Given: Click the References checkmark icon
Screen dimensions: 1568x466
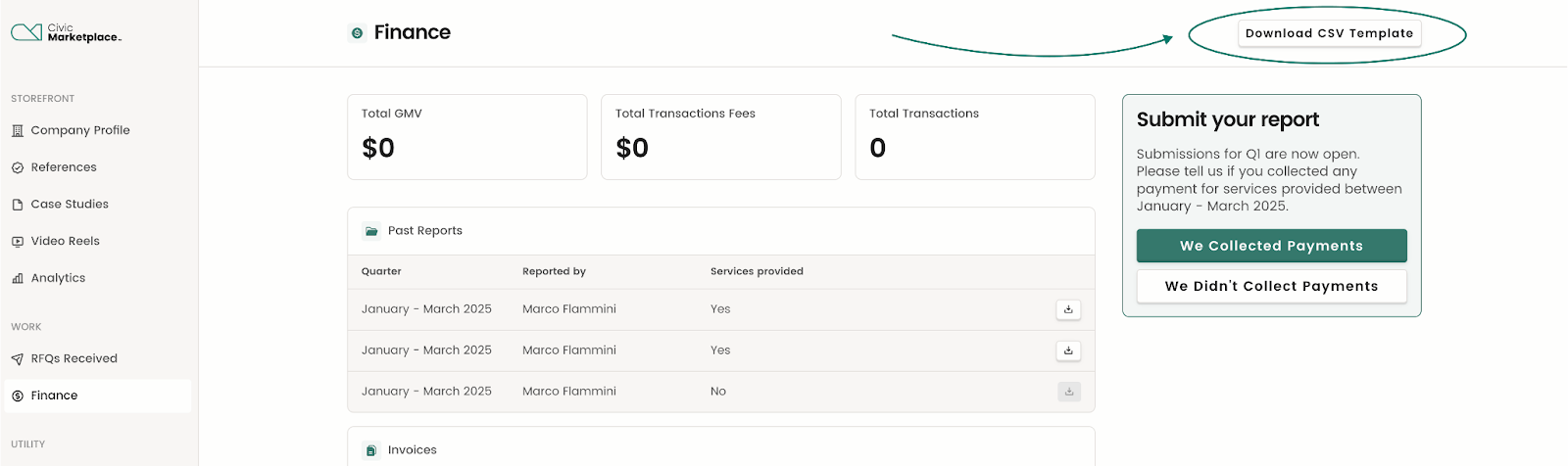Looking at the screenshot, I should click(x=18, y=167).
